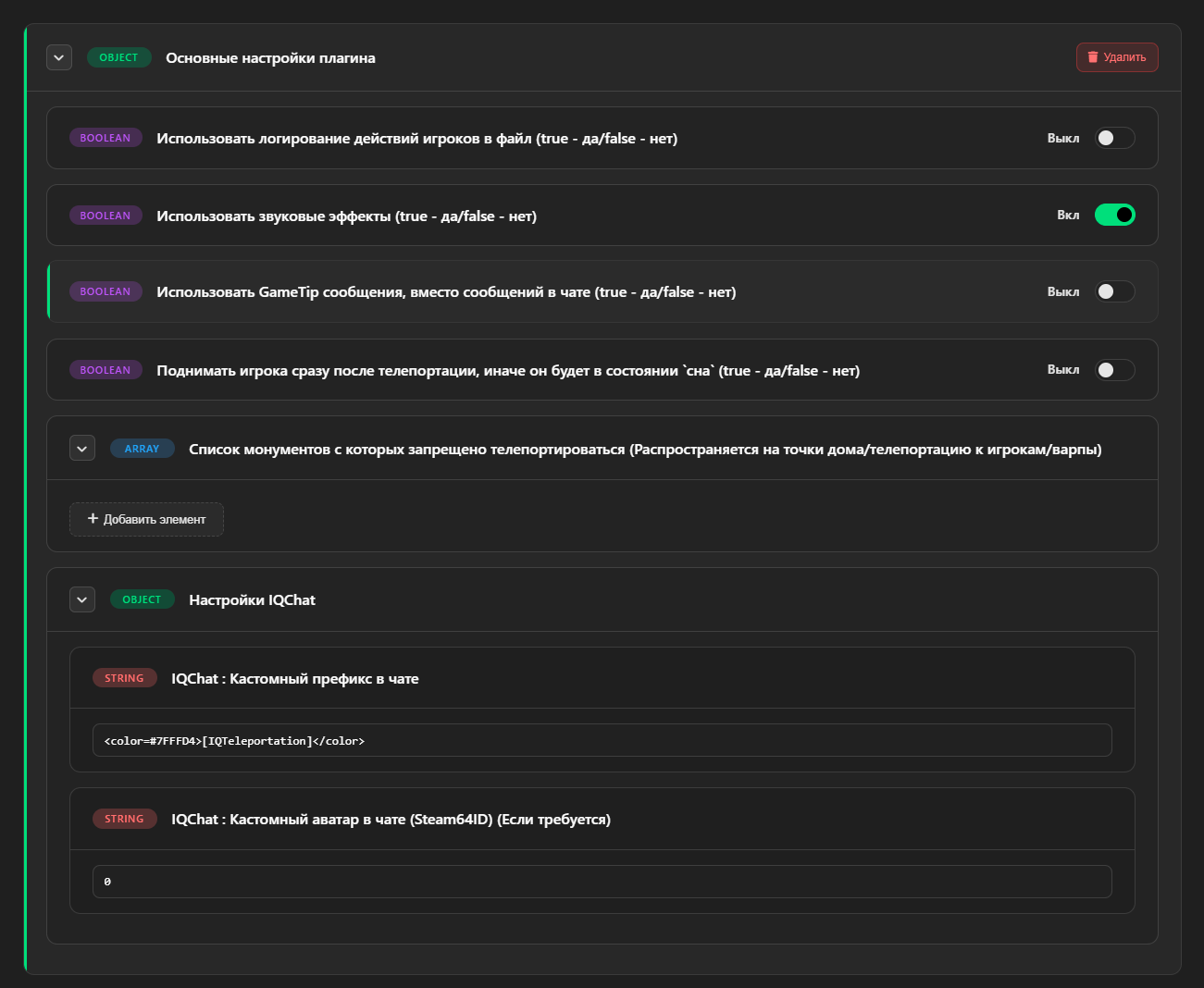Collapse the Настройки IQChat section chevron
This screenshot has width=1204, height=988.
(x=82, y=599)
